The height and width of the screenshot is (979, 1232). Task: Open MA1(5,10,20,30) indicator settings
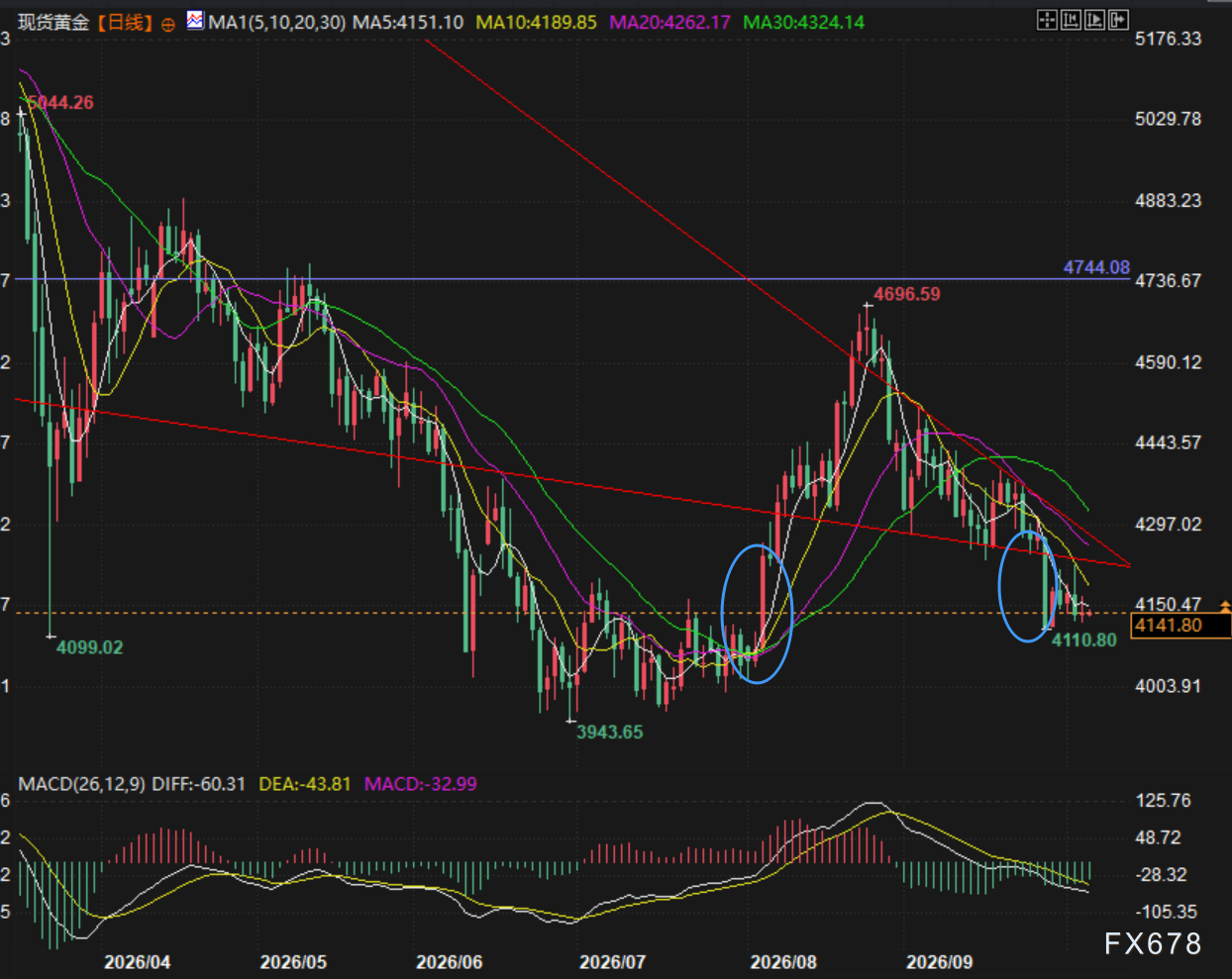tap(277, 22)
